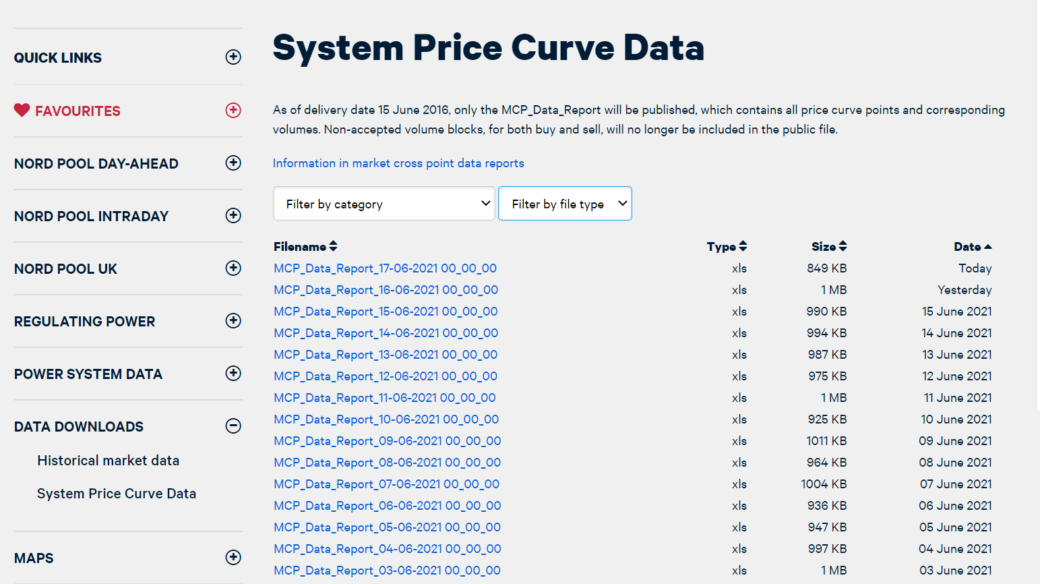The height and width of the screenshot is (584, 1040).
Task: Sort the table using the Filename sort icon
Action: click(331, 246)
